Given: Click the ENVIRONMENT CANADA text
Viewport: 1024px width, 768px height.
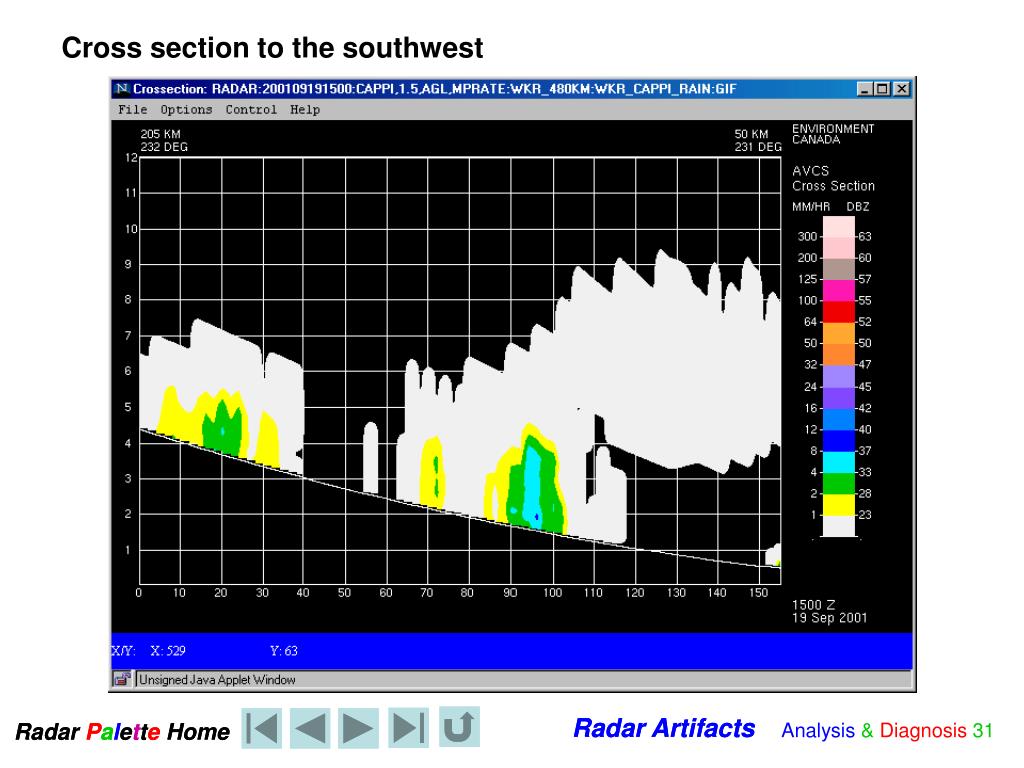Looking at the screenshot, I should pyautogui.click(x=833, y=134).
